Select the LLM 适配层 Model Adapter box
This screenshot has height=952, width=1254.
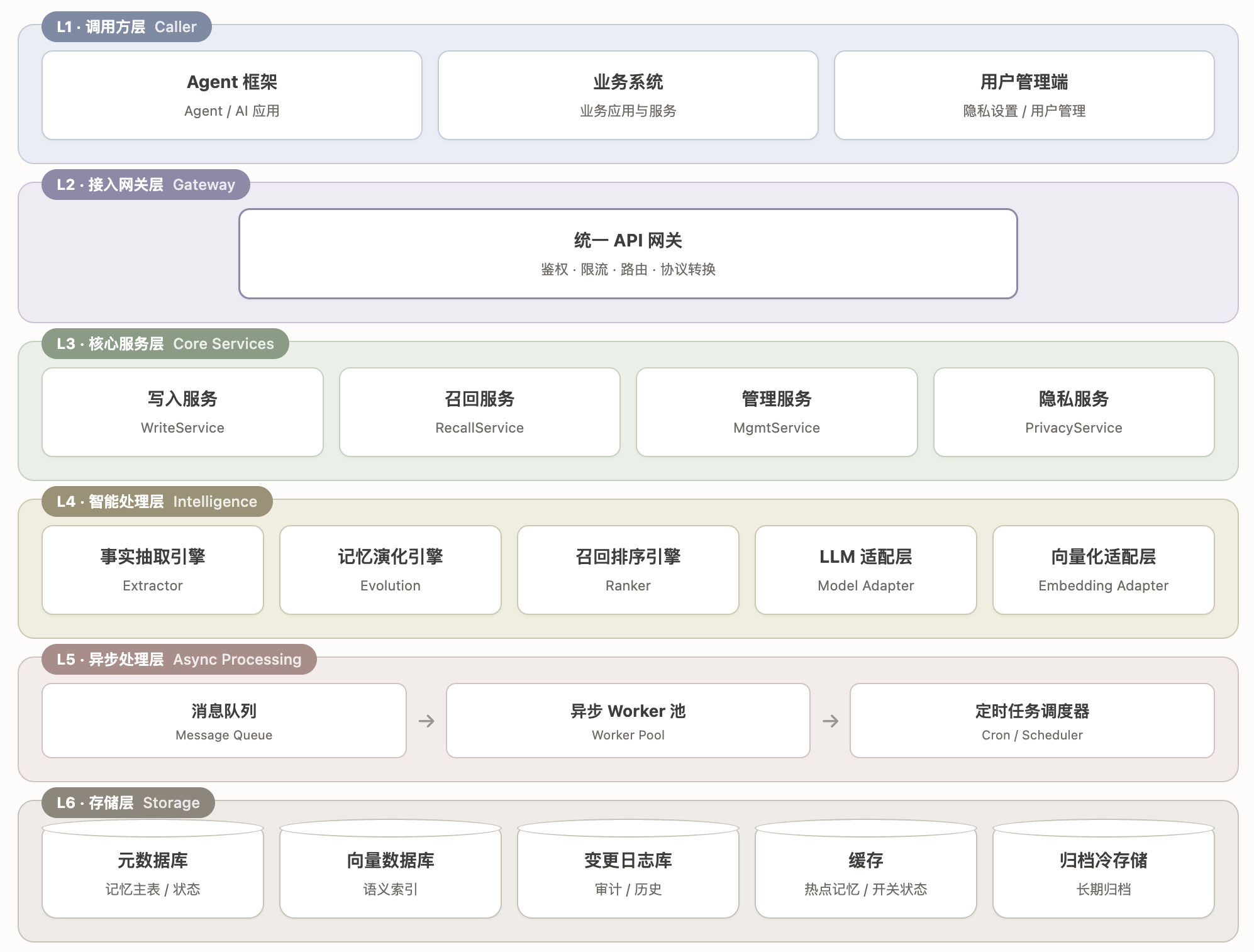[x=866, y=570]
